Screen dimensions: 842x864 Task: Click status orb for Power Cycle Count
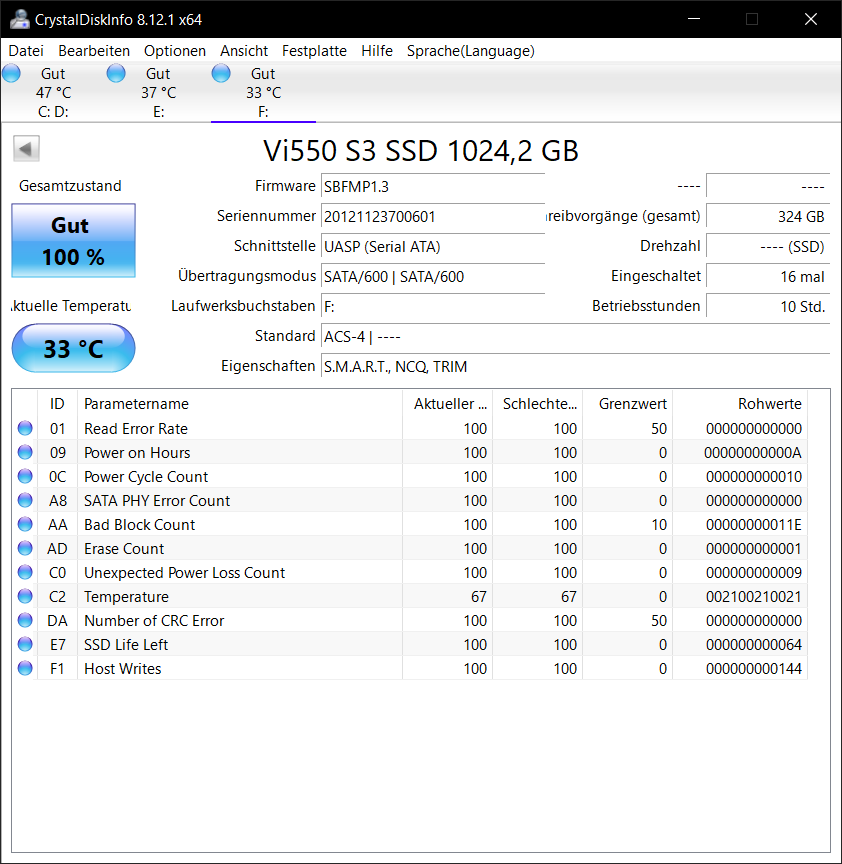pyautogui.click(x=25, y=476)
